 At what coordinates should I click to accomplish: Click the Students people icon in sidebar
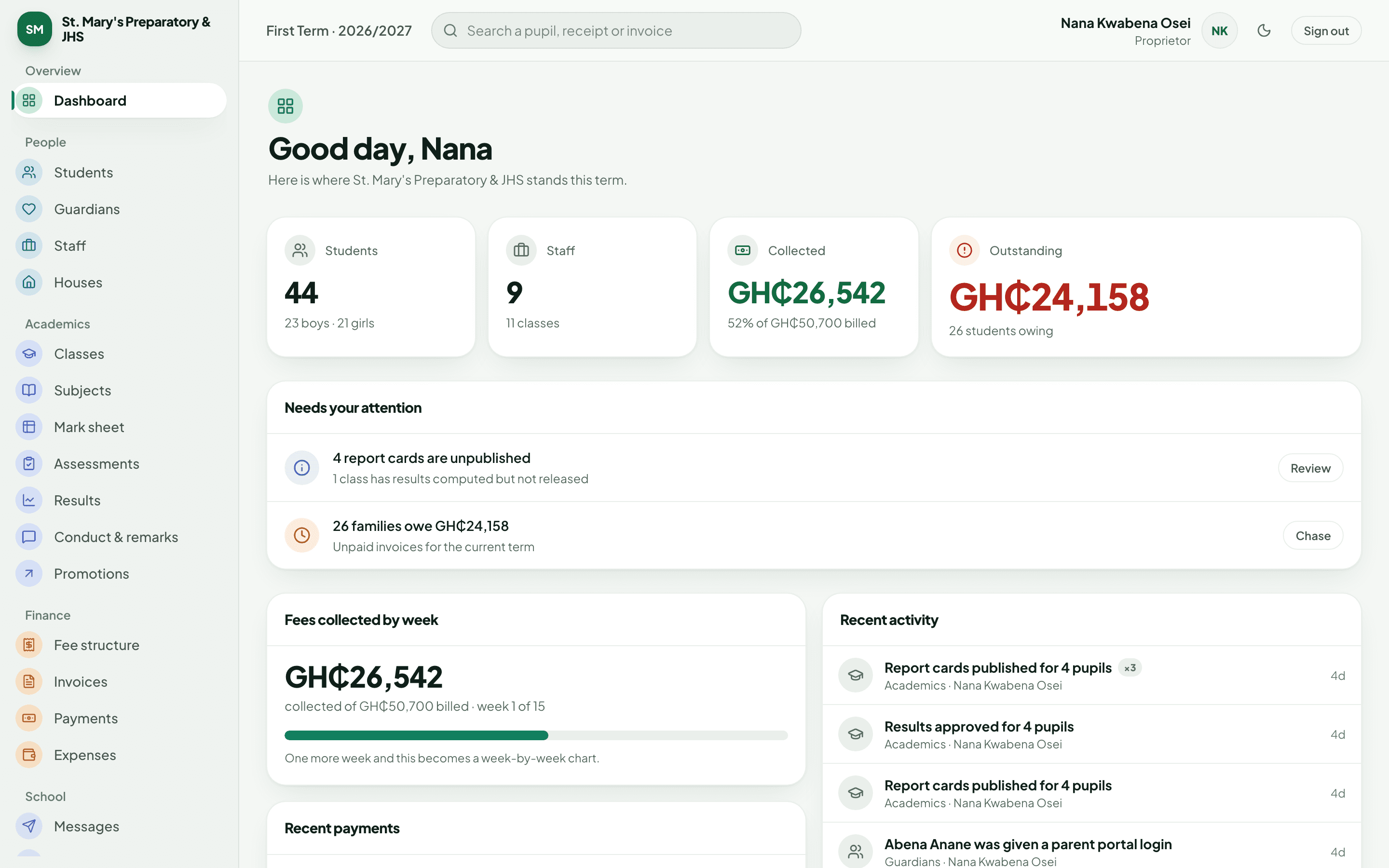(29, 172)
